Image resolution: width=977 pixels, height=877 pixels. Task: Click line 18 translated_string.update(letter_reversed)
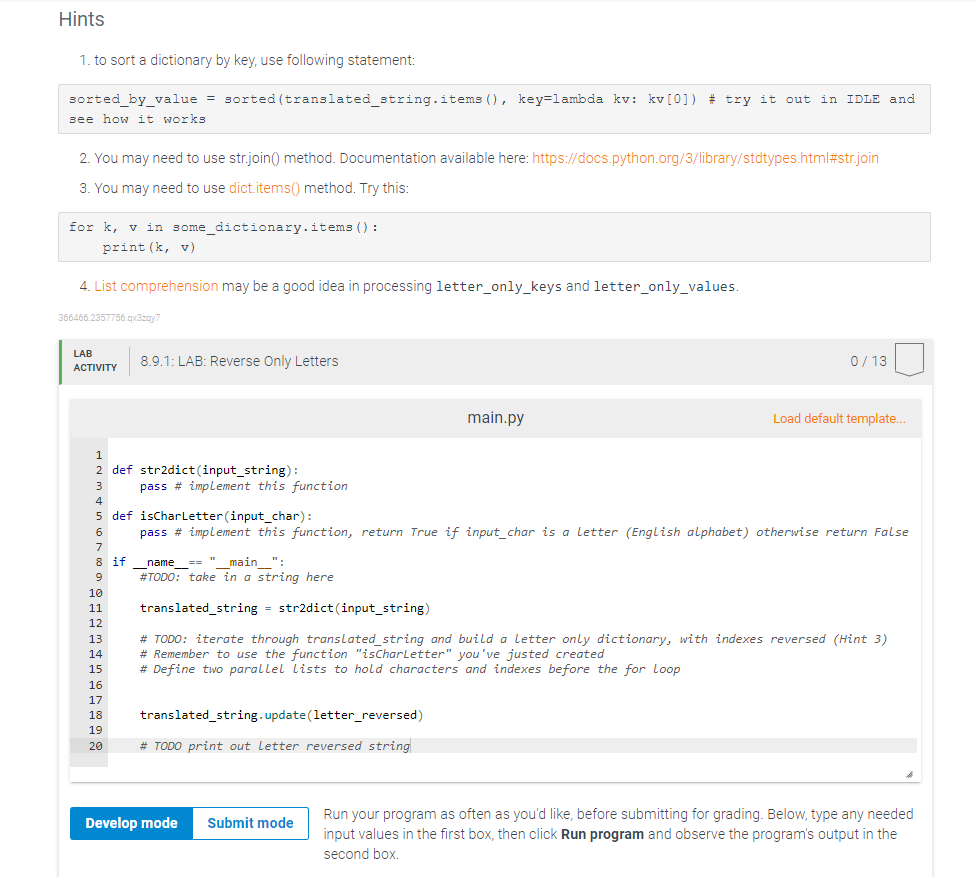tap(281, 715)
